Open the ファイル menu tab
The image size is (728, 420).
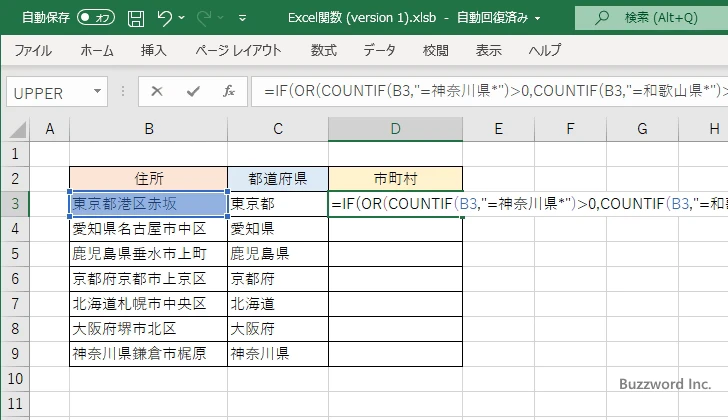(x=33, y=50)
